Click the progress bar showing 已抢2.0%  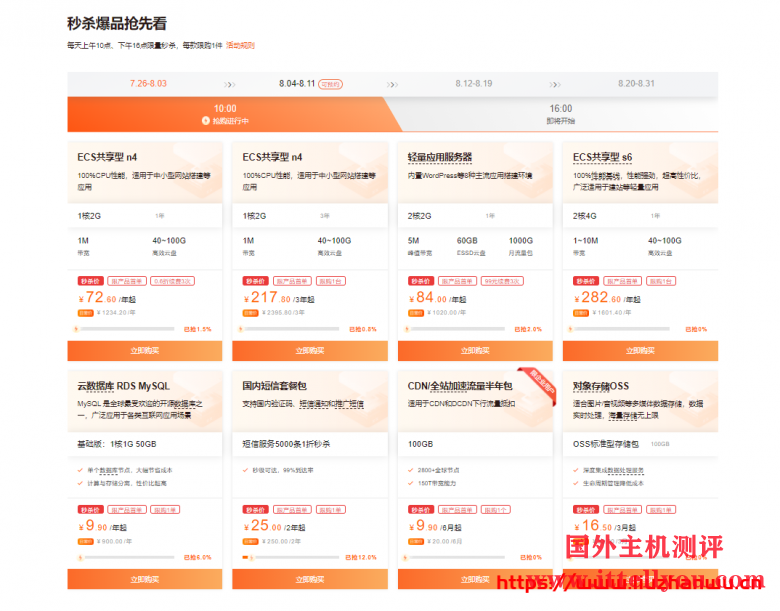(455, 329)
